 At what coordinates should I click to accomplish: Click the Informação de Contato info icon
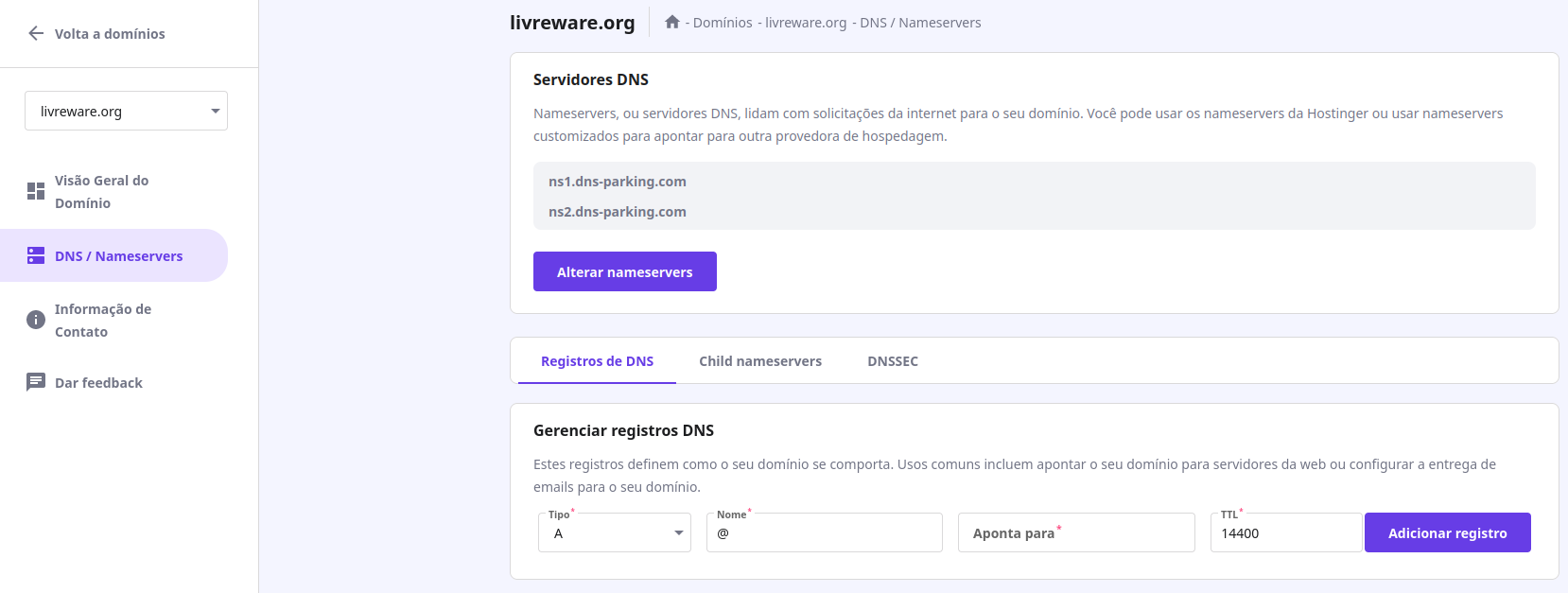point(36,320)
